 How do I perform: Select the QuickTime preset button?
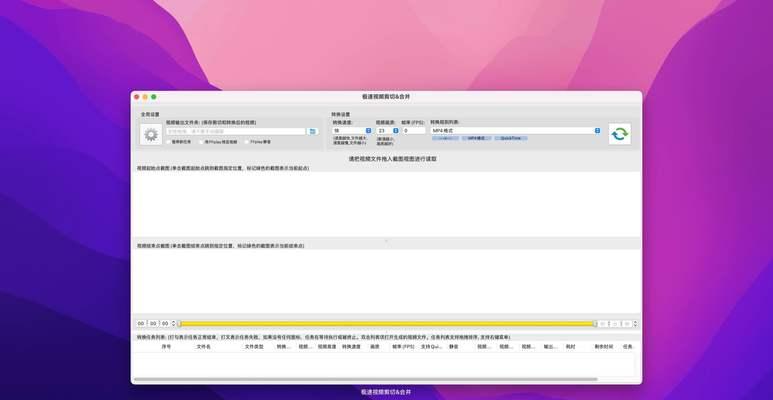tap(511, 139)
